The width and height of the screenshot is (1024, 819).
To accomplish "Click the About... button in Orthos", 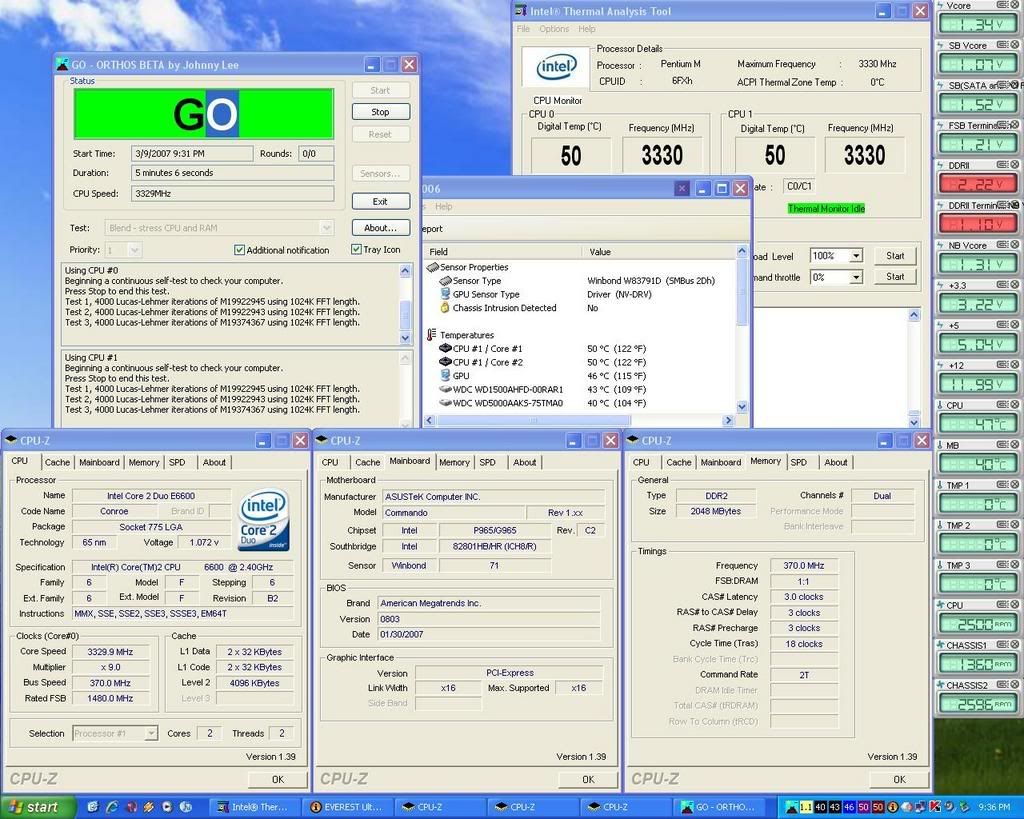I will tap(380, 228).
